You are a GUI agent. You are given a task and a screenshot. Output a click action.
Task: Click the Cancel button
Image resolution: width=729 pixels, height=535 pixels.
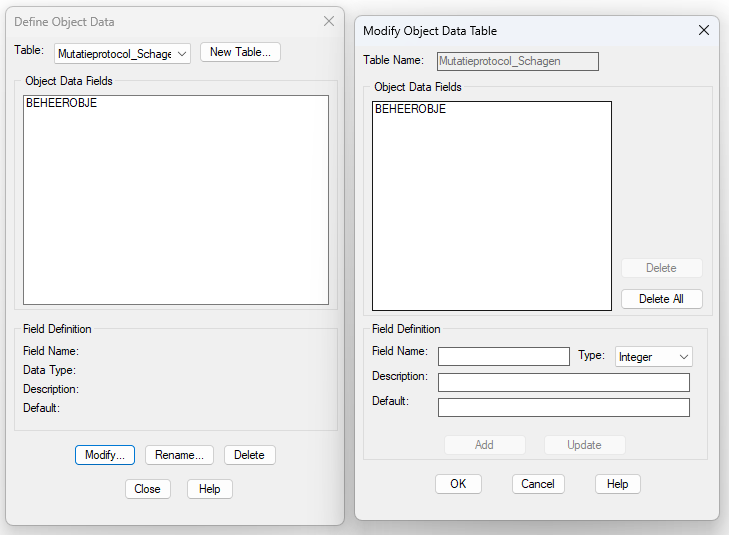click(x=538, y=484)
